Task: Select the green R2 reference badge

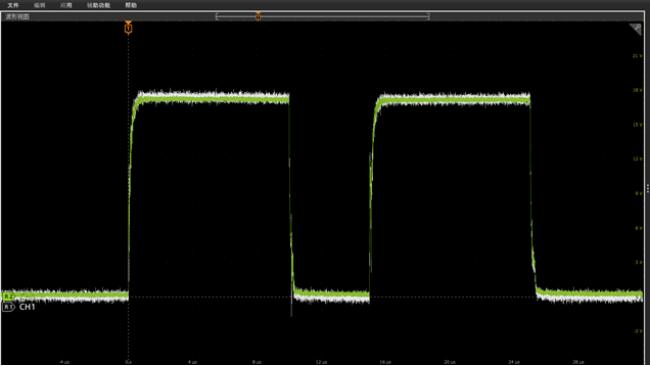Action: (8, 297)
